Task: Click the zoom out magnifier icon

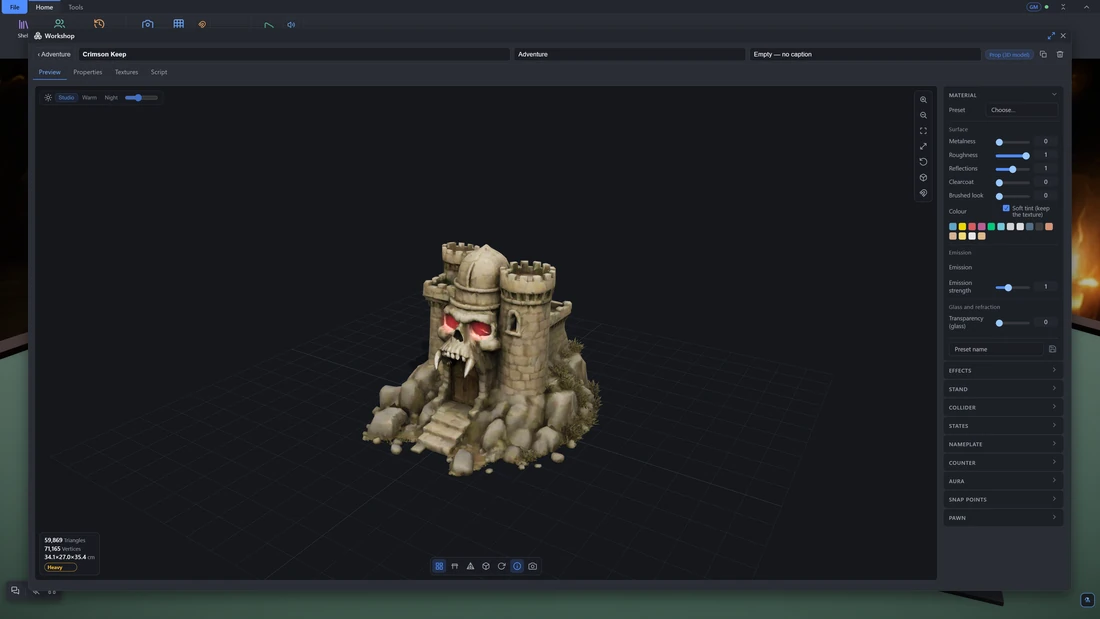Action: pos(923,115)
